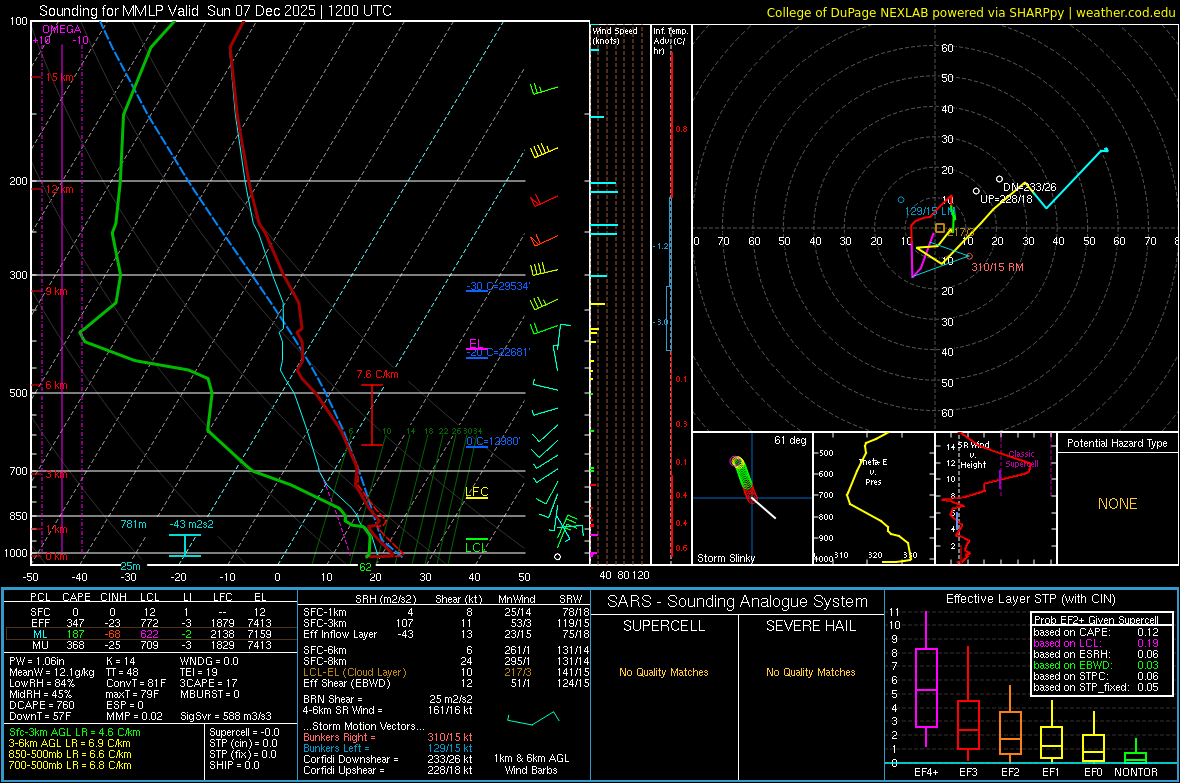Select the SFC parcel row label
The image size is (1180, 783).
[x=40, y=612]
